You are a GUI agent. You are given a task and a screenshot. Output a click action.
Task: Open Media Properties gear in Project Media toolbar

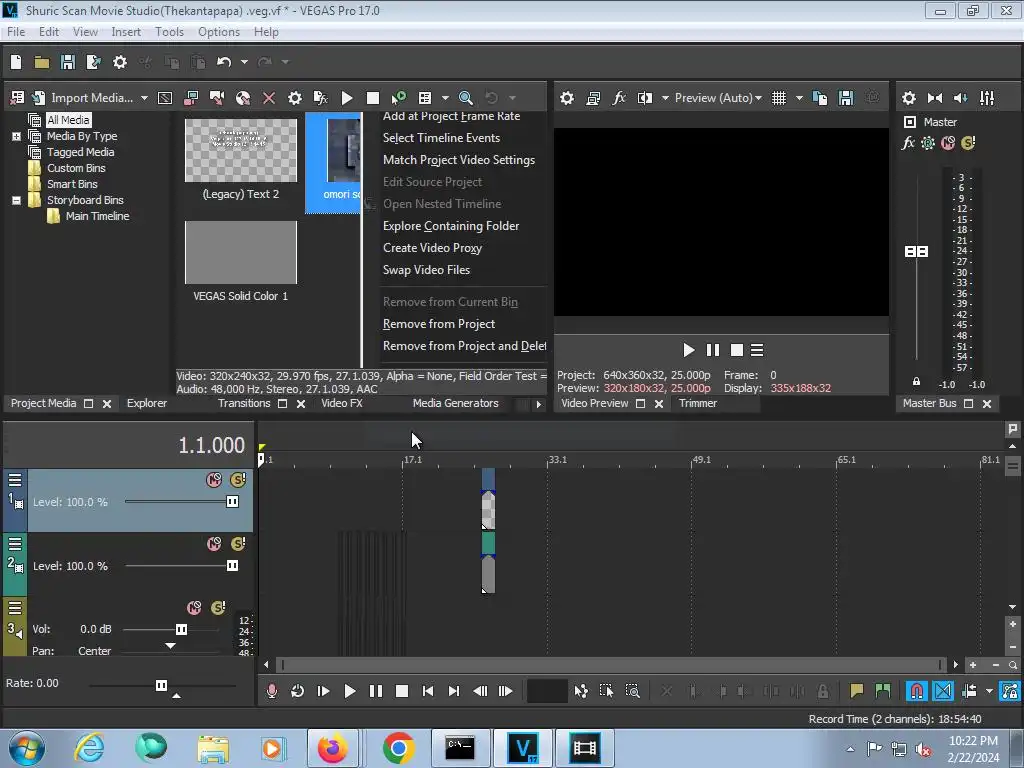(x=295, y=98)
